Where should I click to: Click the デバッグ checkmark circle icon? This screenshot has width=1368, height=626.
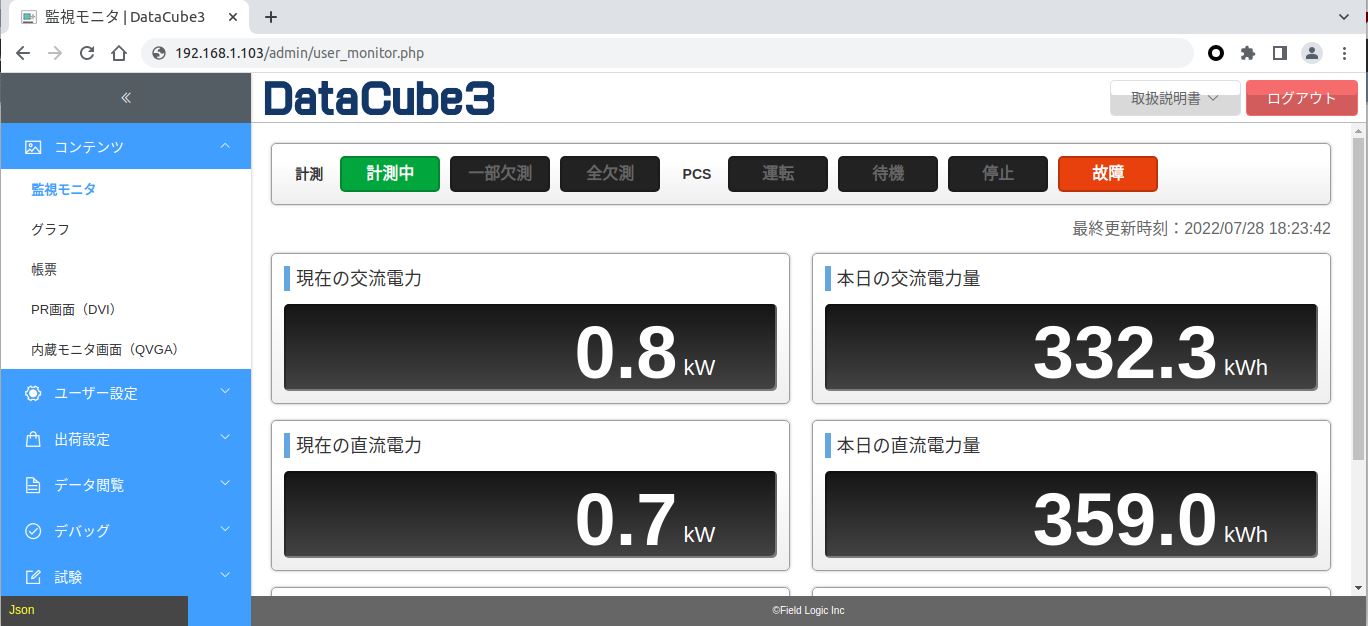(x=33, y=531)
